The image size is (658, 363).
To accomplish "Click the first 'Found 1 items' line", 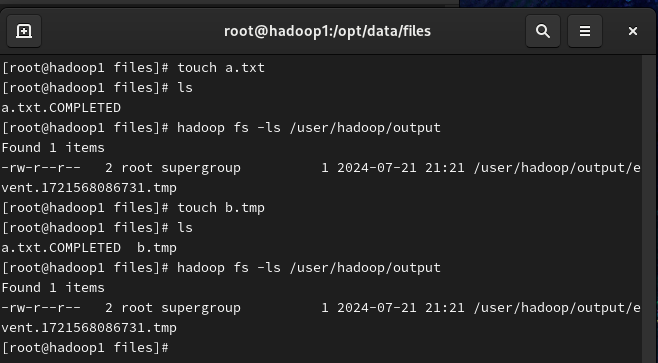I will click(x=53, y=148).
